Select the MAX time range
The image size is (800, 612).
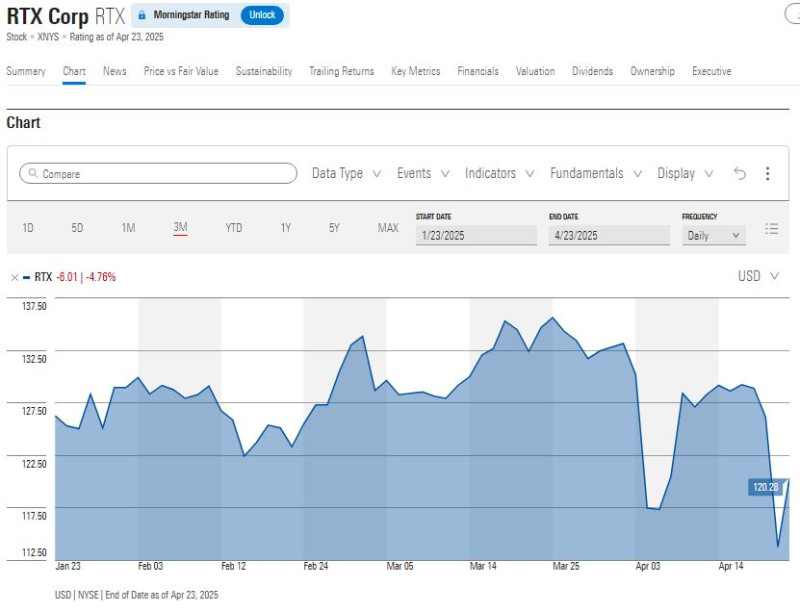[388, 228]
